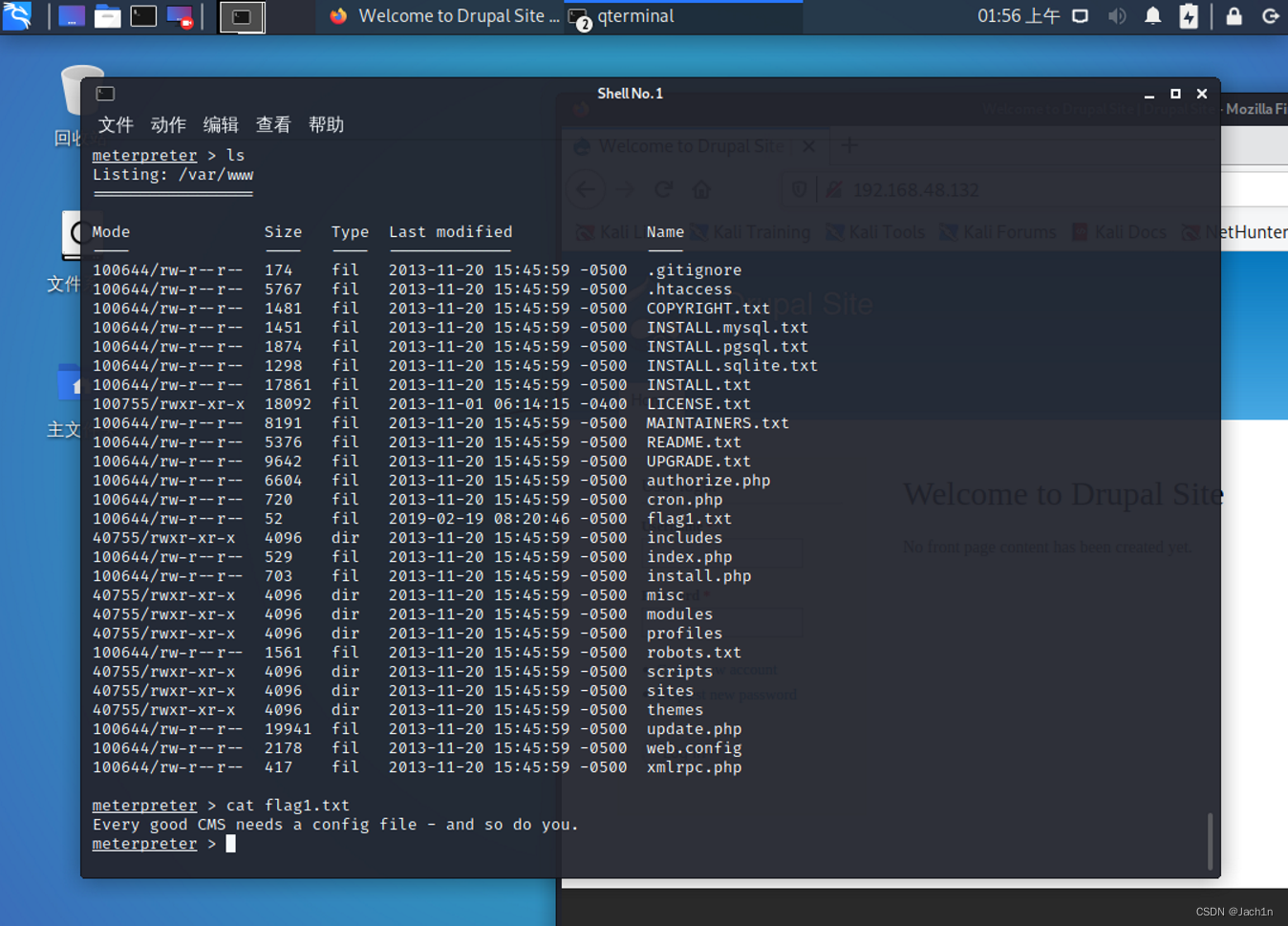
Task: Click the Welcome to Drupal Site heading
Action: 1063,494
